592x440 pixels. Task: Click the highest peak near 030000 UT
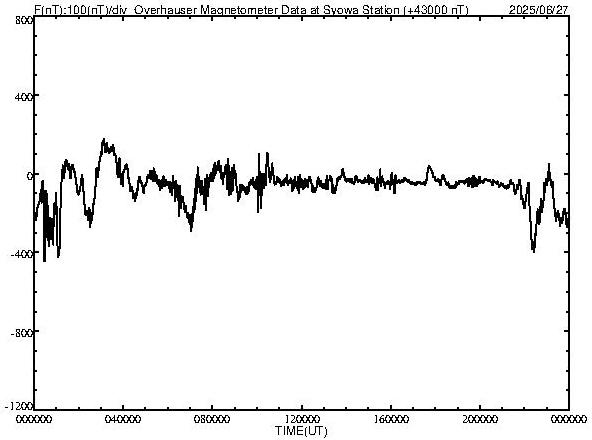(104, 140)
